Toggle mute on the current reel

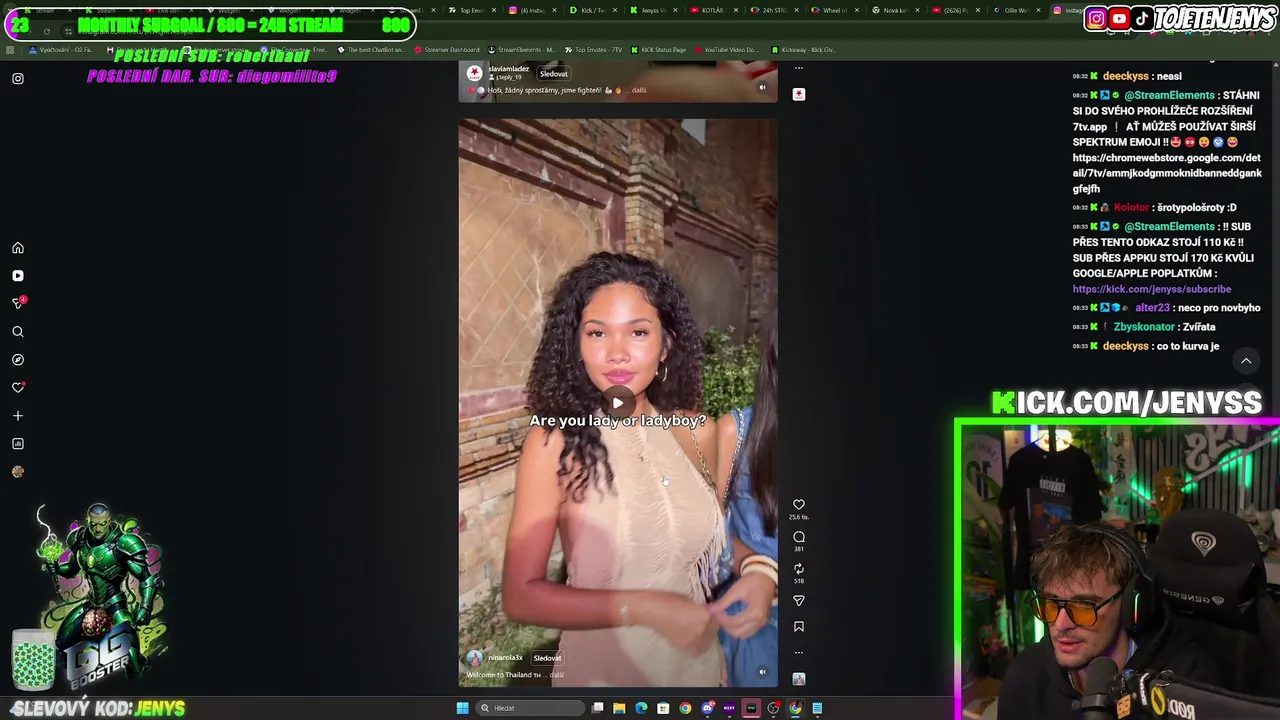pyautogui.click(x=762, y=672)
